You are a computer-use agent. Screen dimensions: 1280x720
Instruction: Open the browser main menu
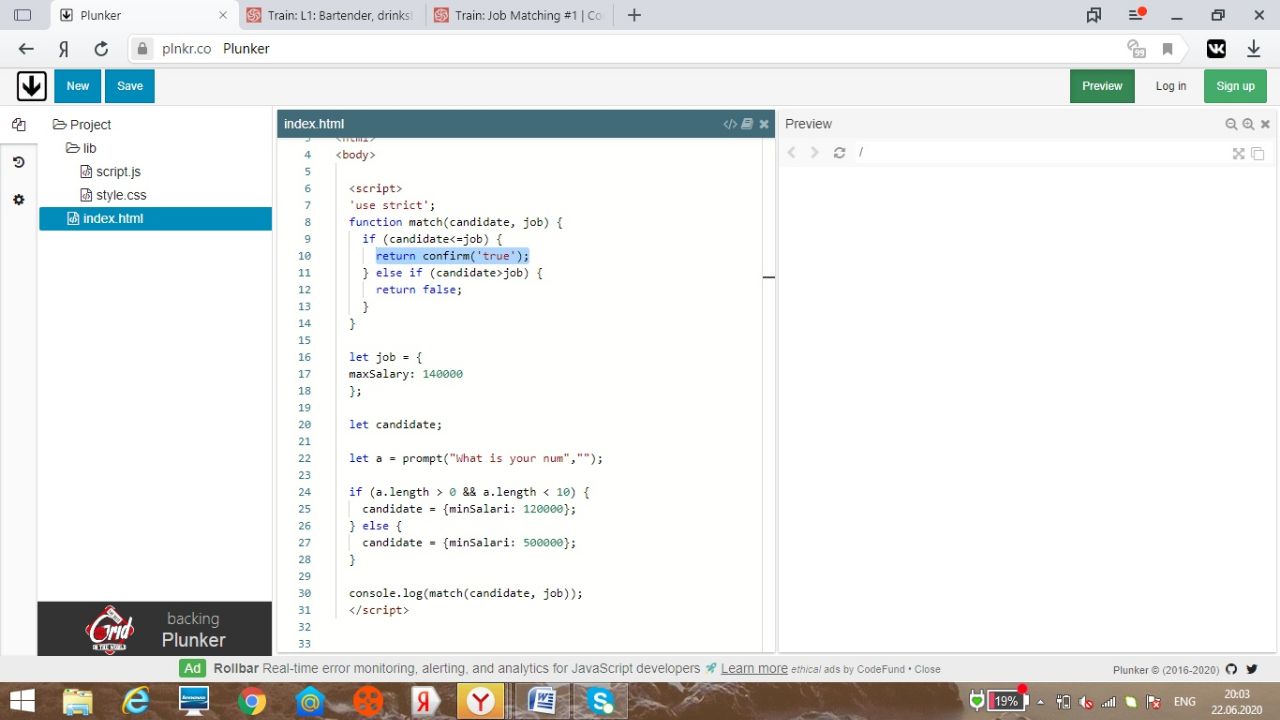(1136, 15)
